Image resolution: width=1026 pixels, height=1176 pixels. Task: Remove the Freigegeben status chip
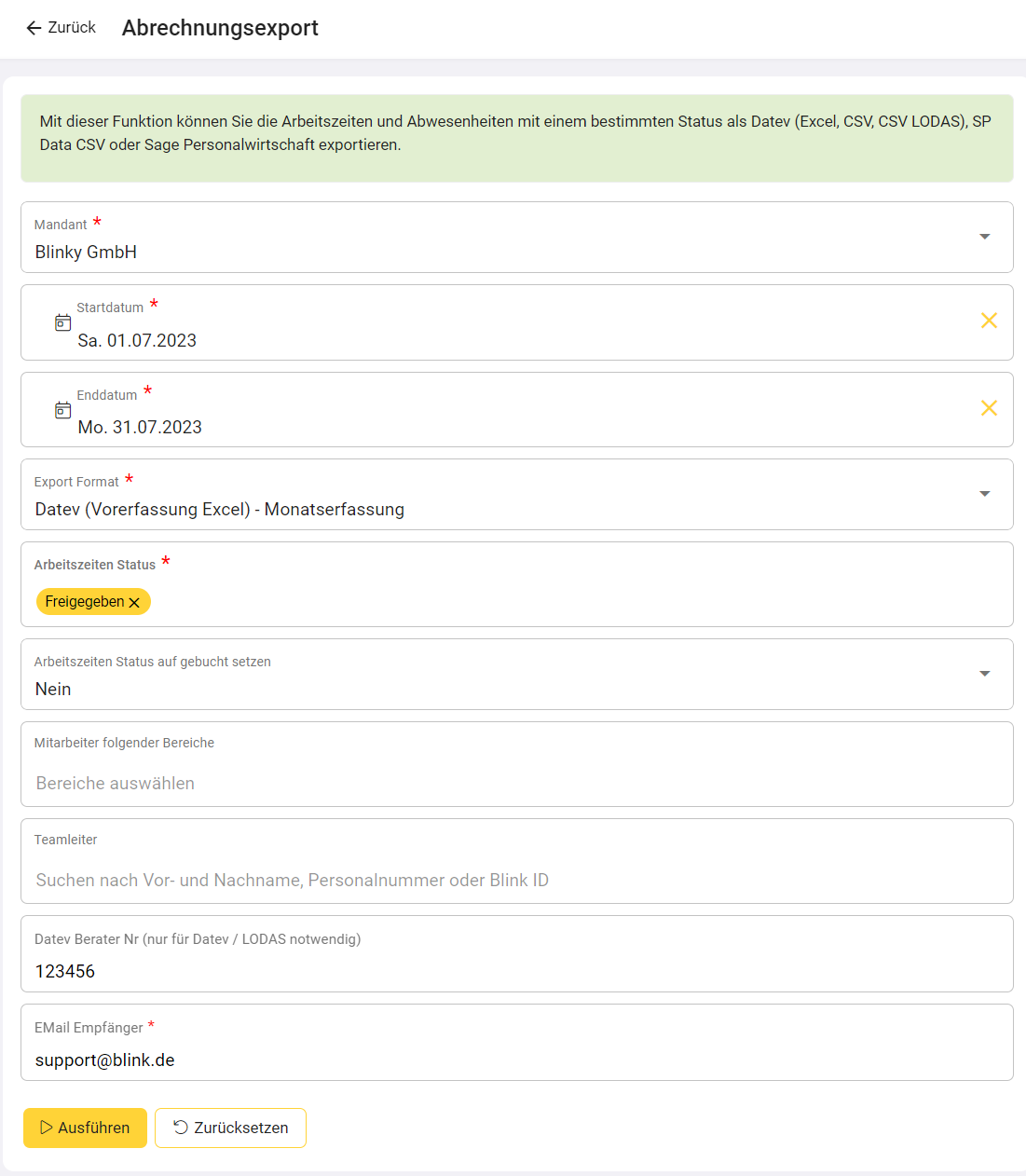(134, 603)
